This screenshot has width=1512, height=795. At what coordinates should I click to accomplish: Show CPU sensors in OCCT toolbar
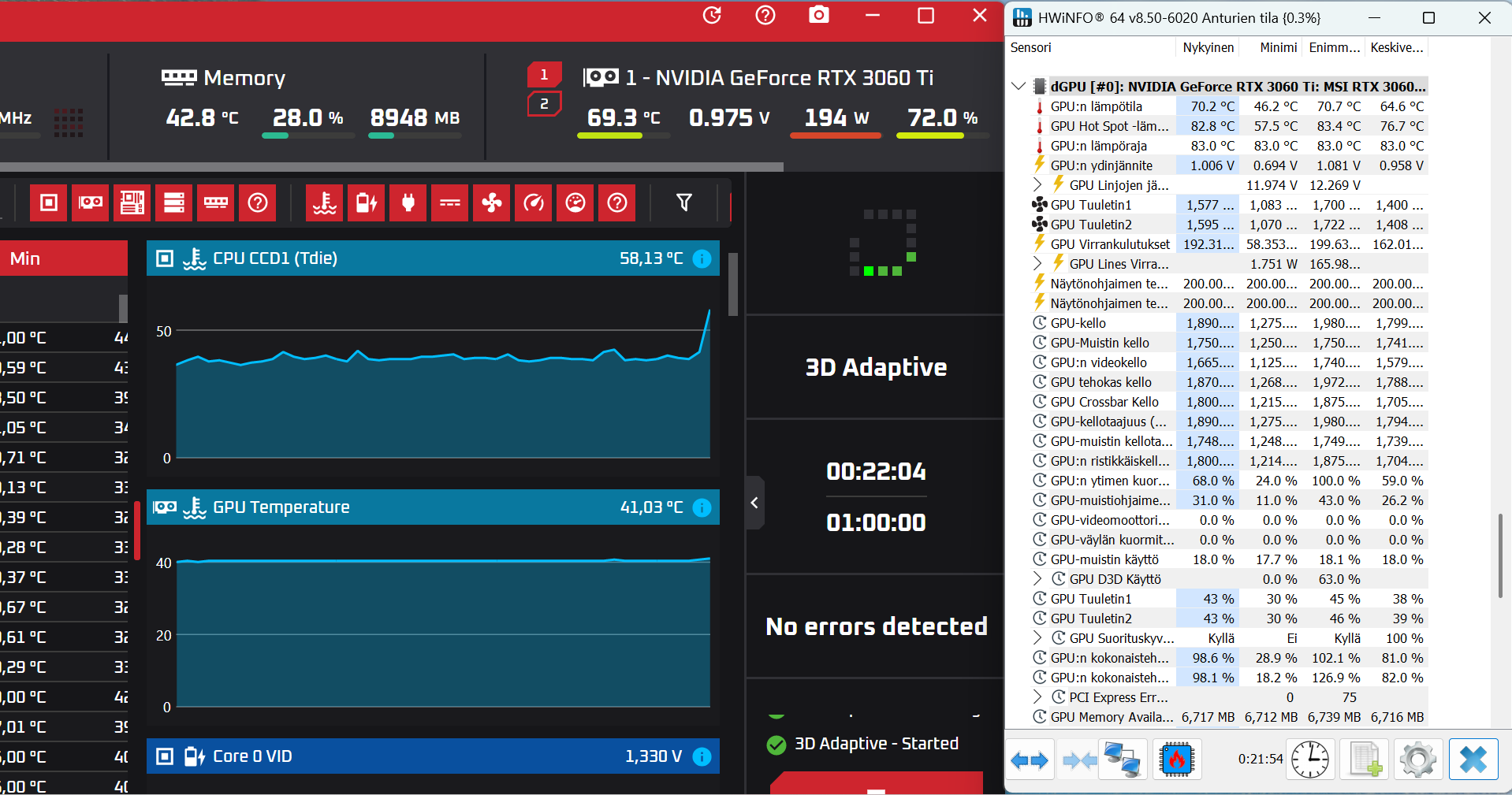click(49, 203)
